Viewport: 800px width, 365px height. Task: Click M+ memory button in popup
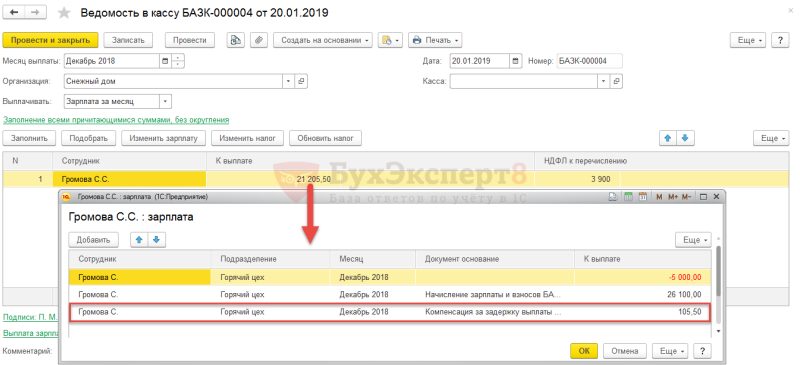tap(672, 197)
